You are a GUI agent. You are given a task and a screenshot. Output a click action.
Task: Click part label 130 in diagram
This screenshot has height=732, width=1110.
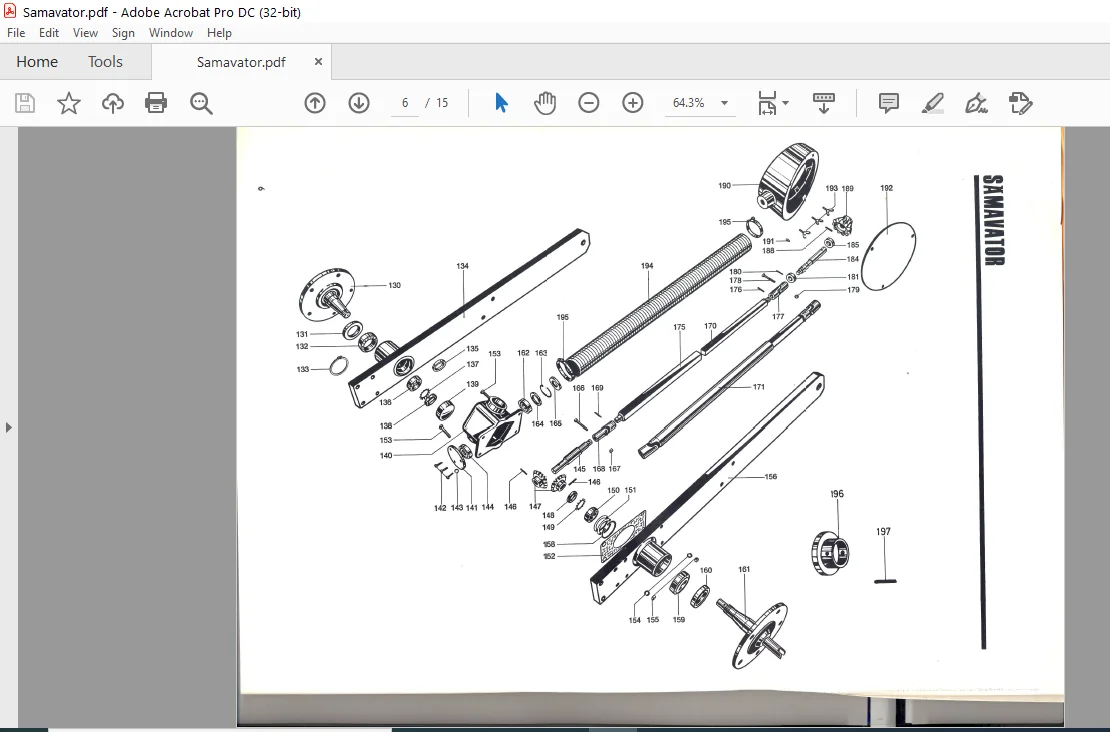point(394,285)
